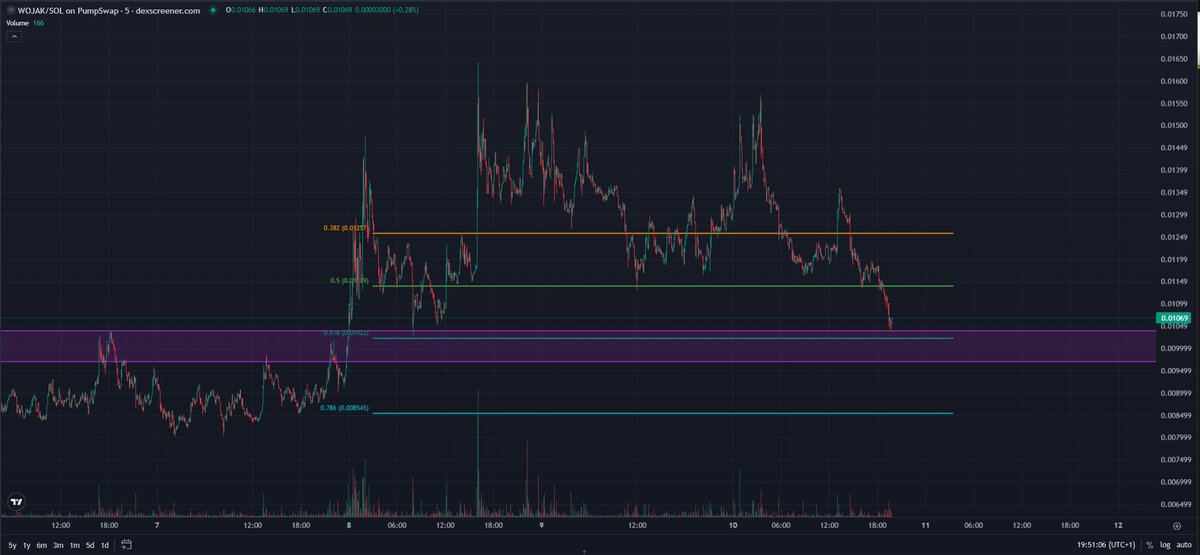This screenshot has width=1200, height=555.
Task: Click the date 12 time axis label
Action: [x=1117, y=524]
